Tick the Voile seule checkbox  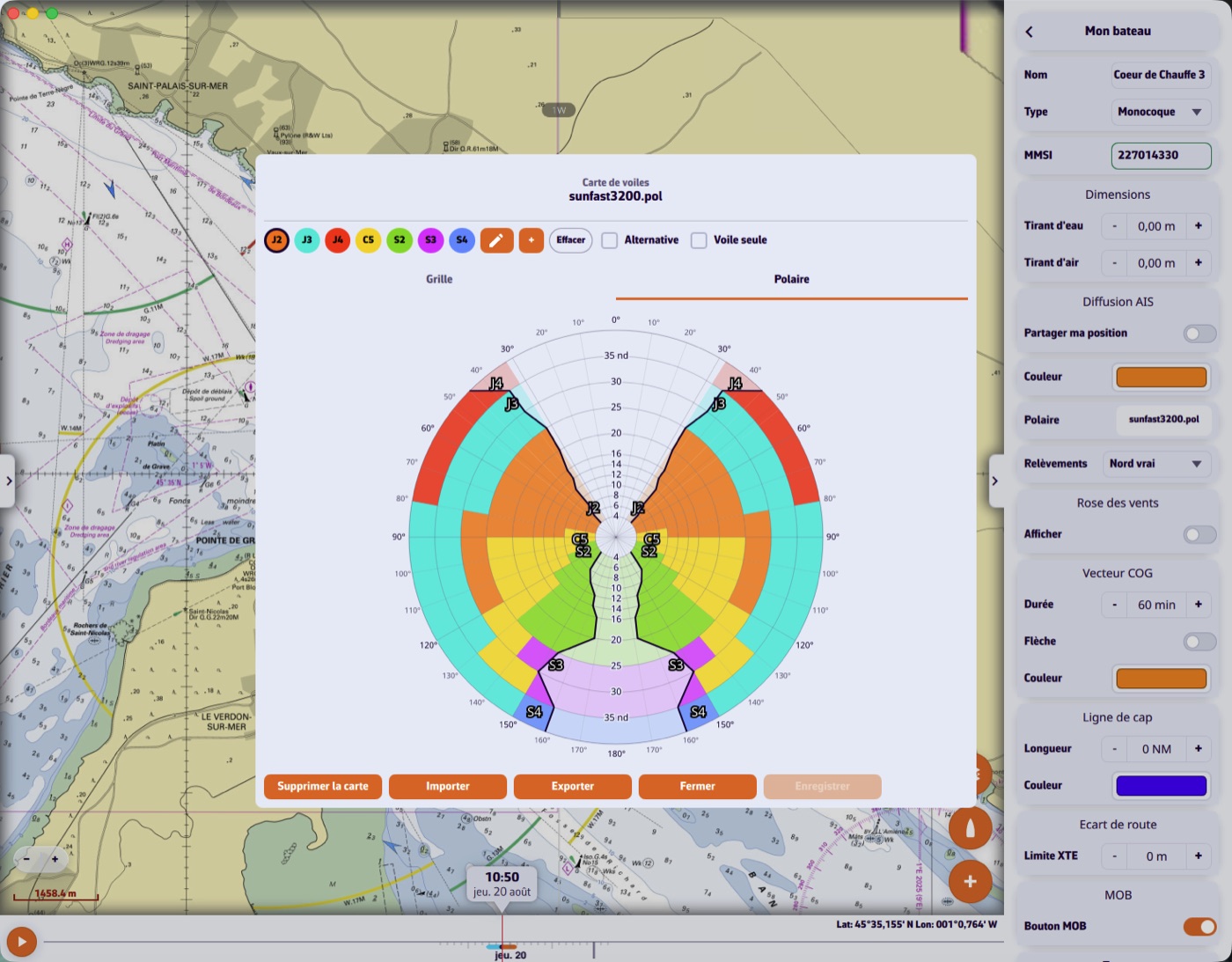[x=699, y=240]
